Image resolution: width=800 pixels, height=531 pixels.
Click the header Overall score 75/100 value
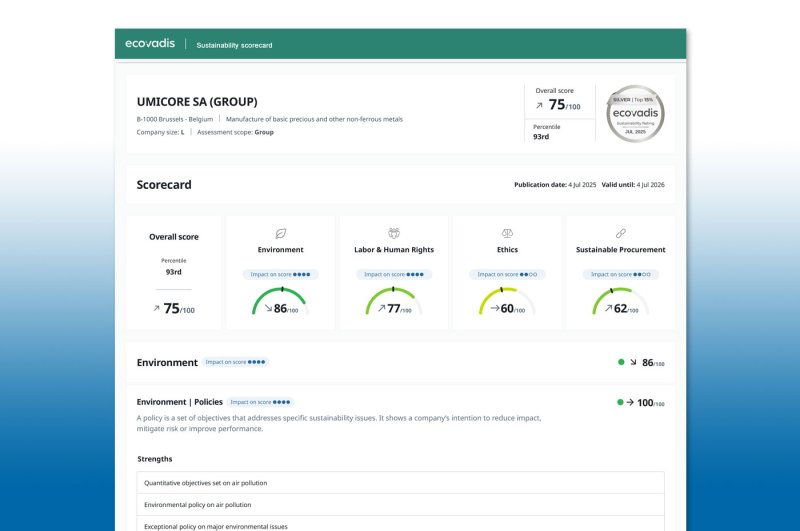564,105
